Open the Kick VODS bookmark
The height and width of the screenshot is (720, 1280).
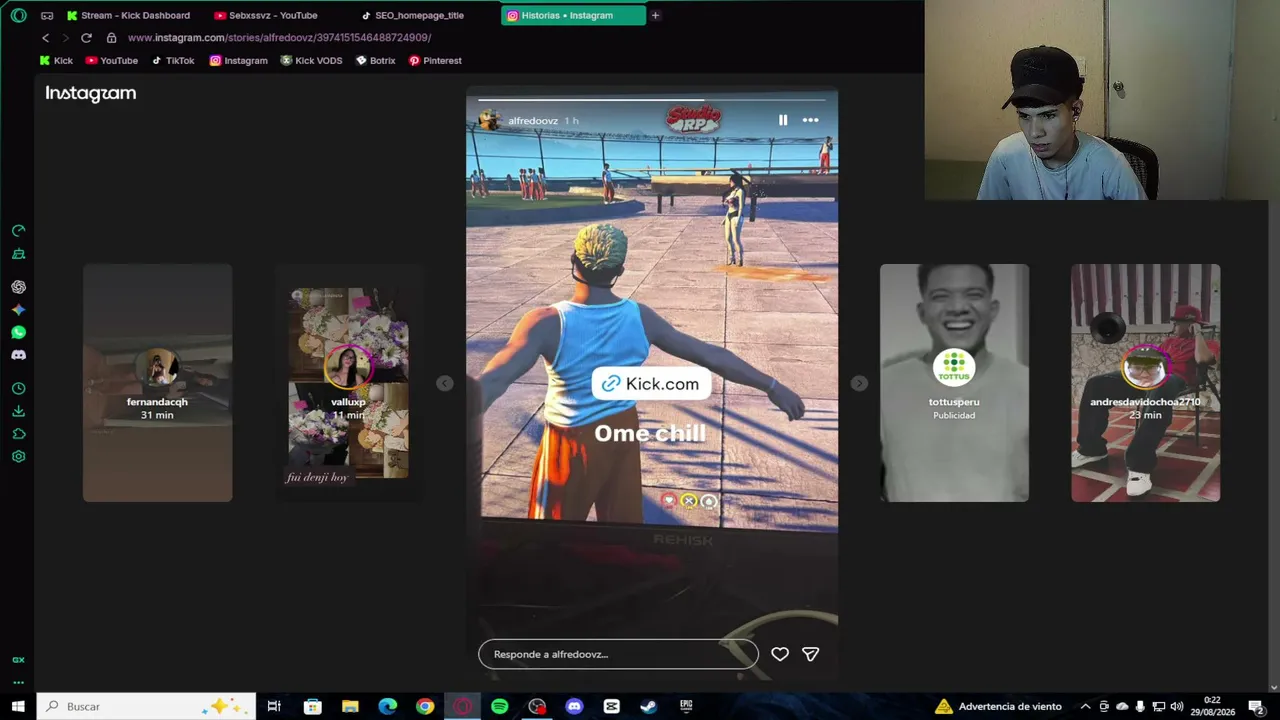click(x=312, y=61)
